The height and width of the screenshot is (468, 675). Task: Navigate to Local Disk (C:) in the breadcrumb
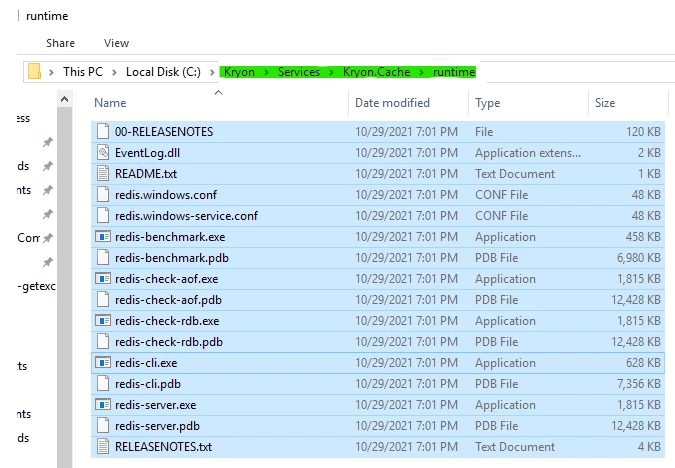[163, 72]
